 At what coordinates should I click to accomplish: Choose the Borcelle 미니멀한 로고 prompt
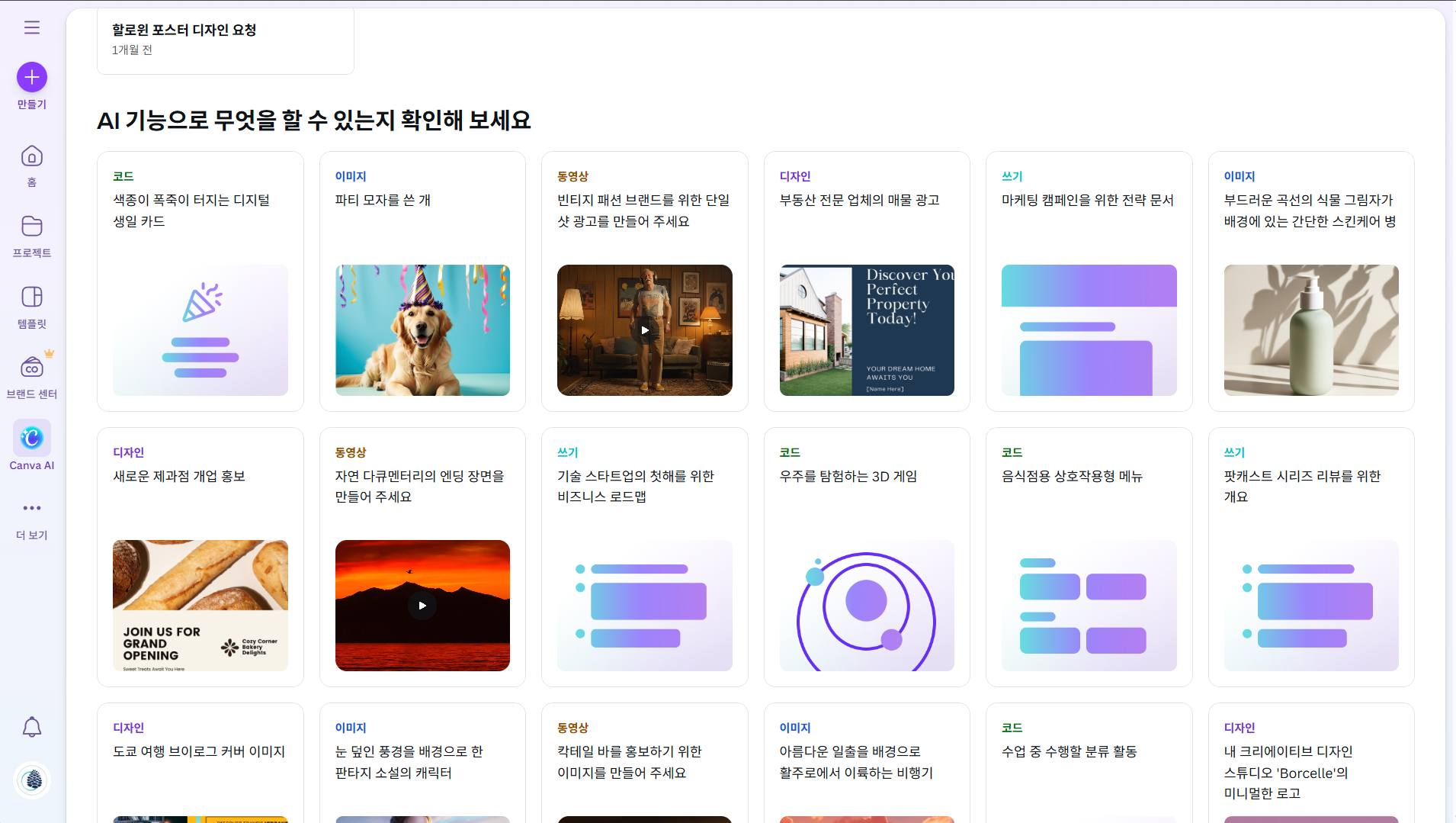click(1311, 763)
